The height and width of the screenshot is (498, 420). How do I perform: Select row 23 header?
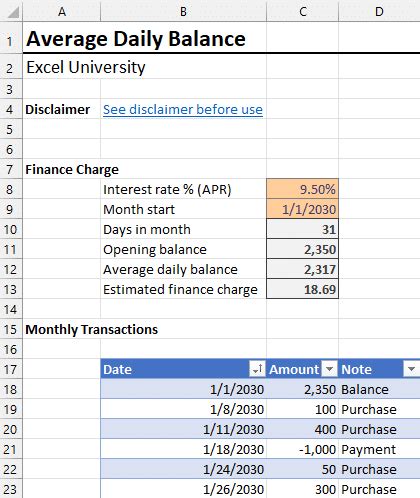point(10,489)
